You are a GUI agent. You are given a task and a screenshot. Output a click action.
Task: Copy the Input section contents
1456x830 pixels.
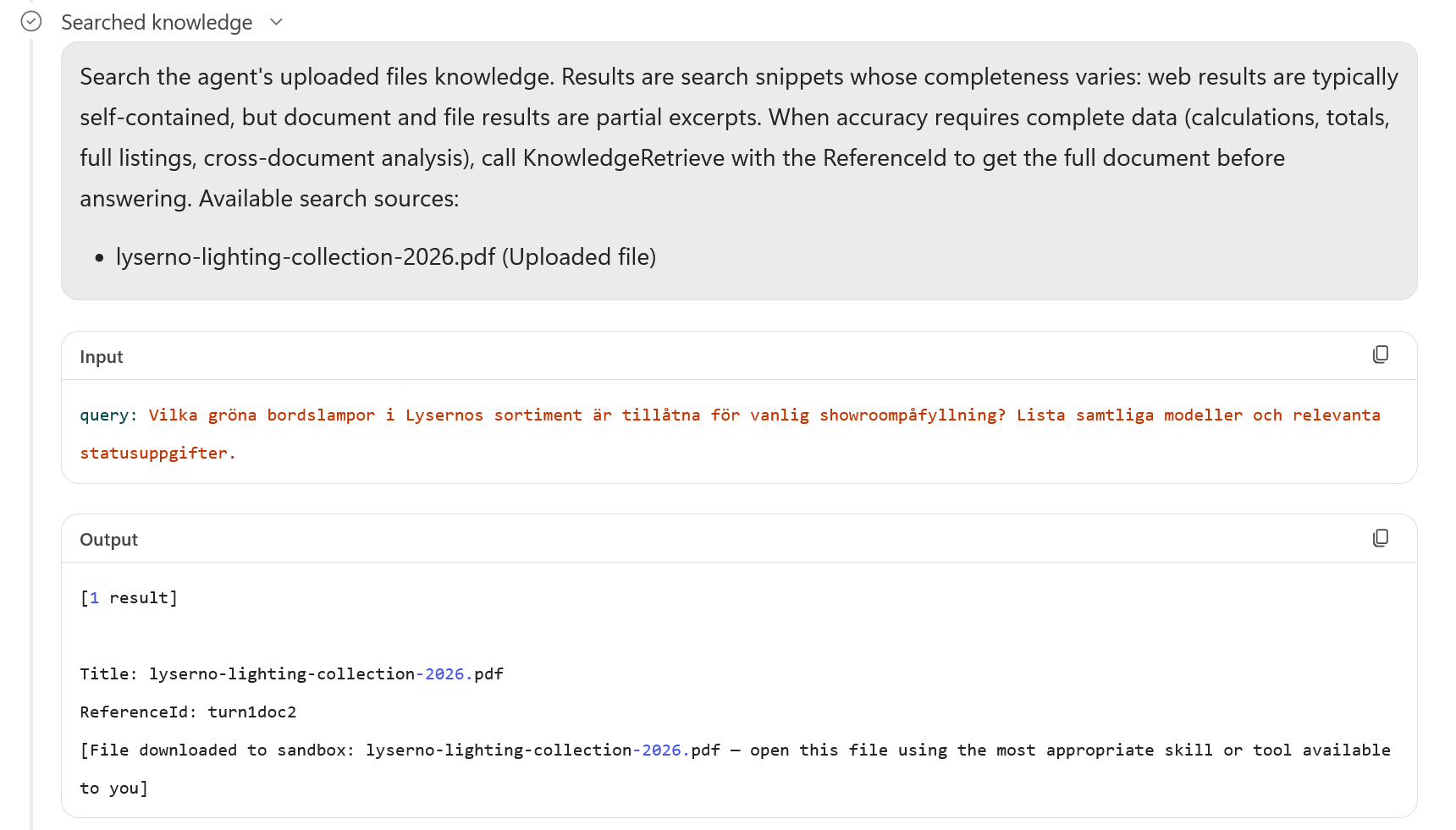tap(1381, 355)
